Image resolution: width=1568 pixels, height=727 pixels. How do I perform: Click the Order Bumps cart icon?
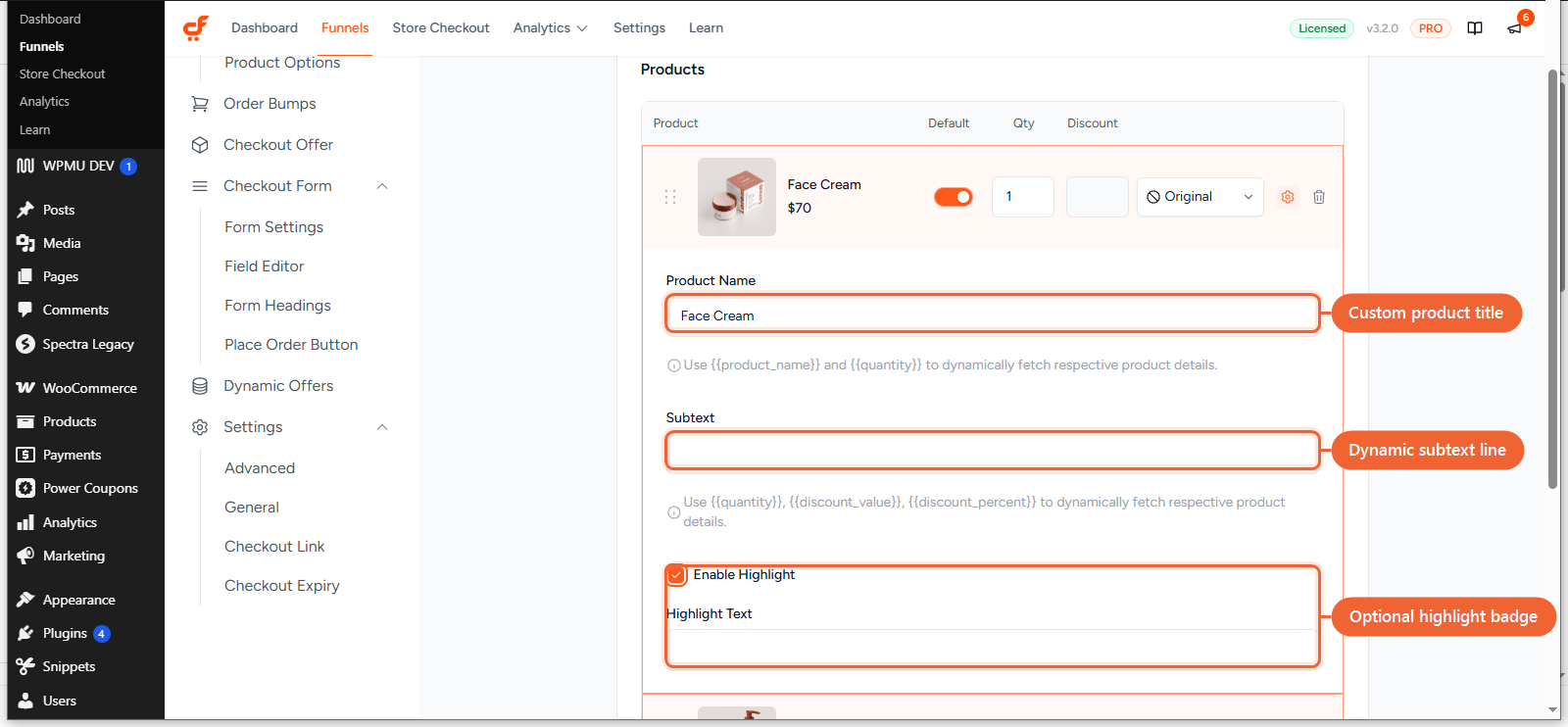pos(200,104)
